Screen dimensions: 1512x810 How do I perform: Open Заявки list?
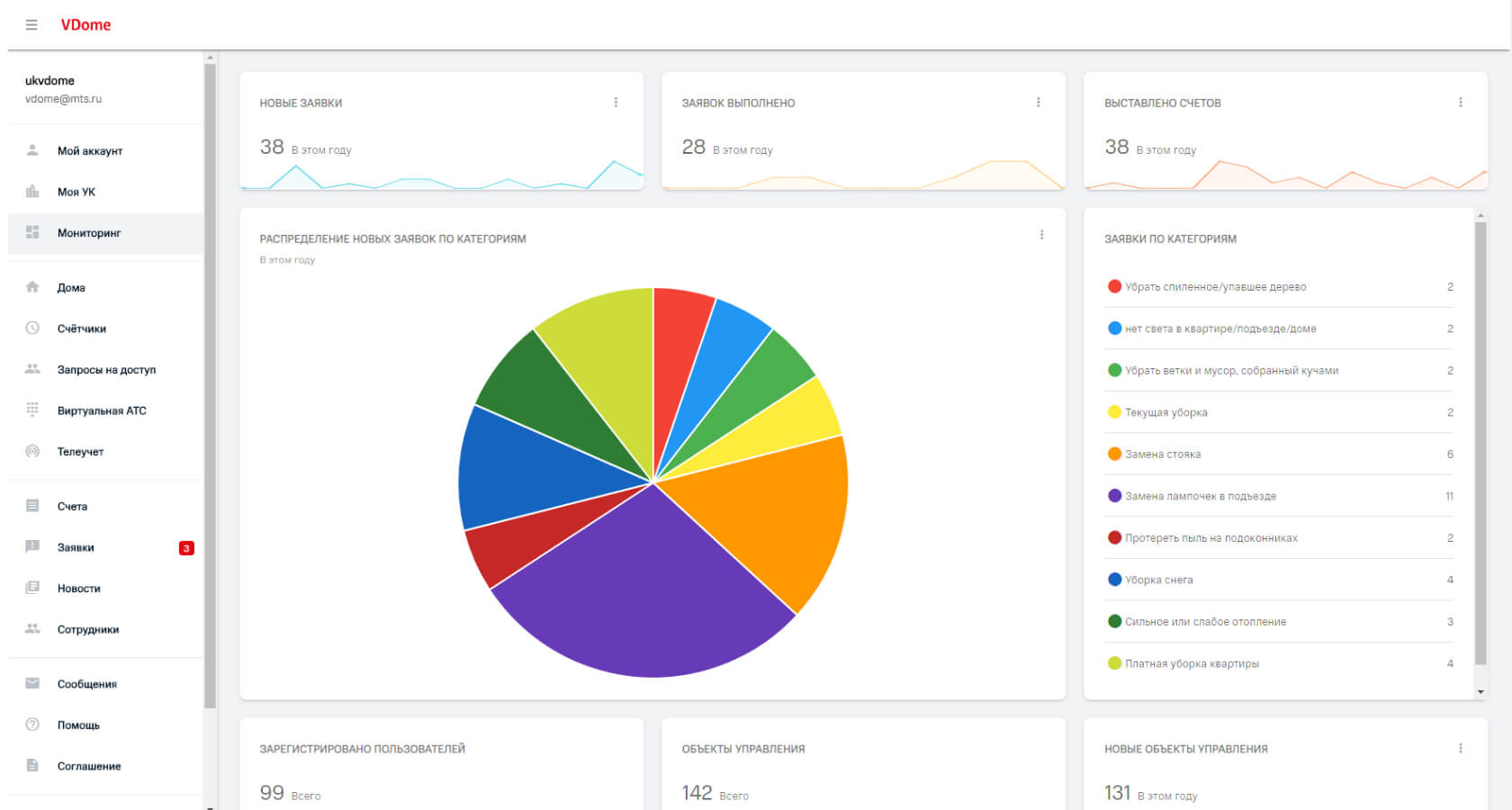105,547
